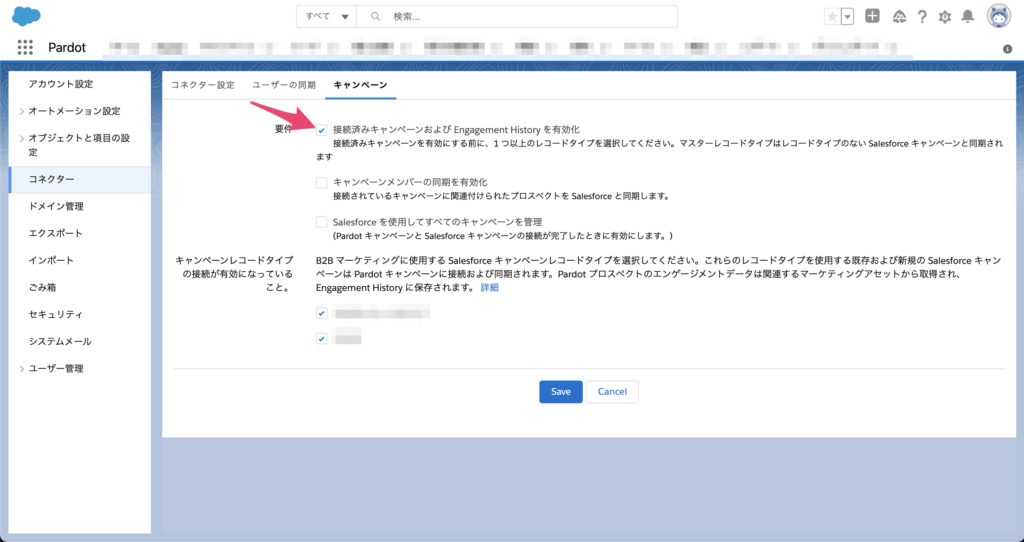Click the 要件 label
Viewport: 1024px width, 542px height.
(x=283, y=129)
